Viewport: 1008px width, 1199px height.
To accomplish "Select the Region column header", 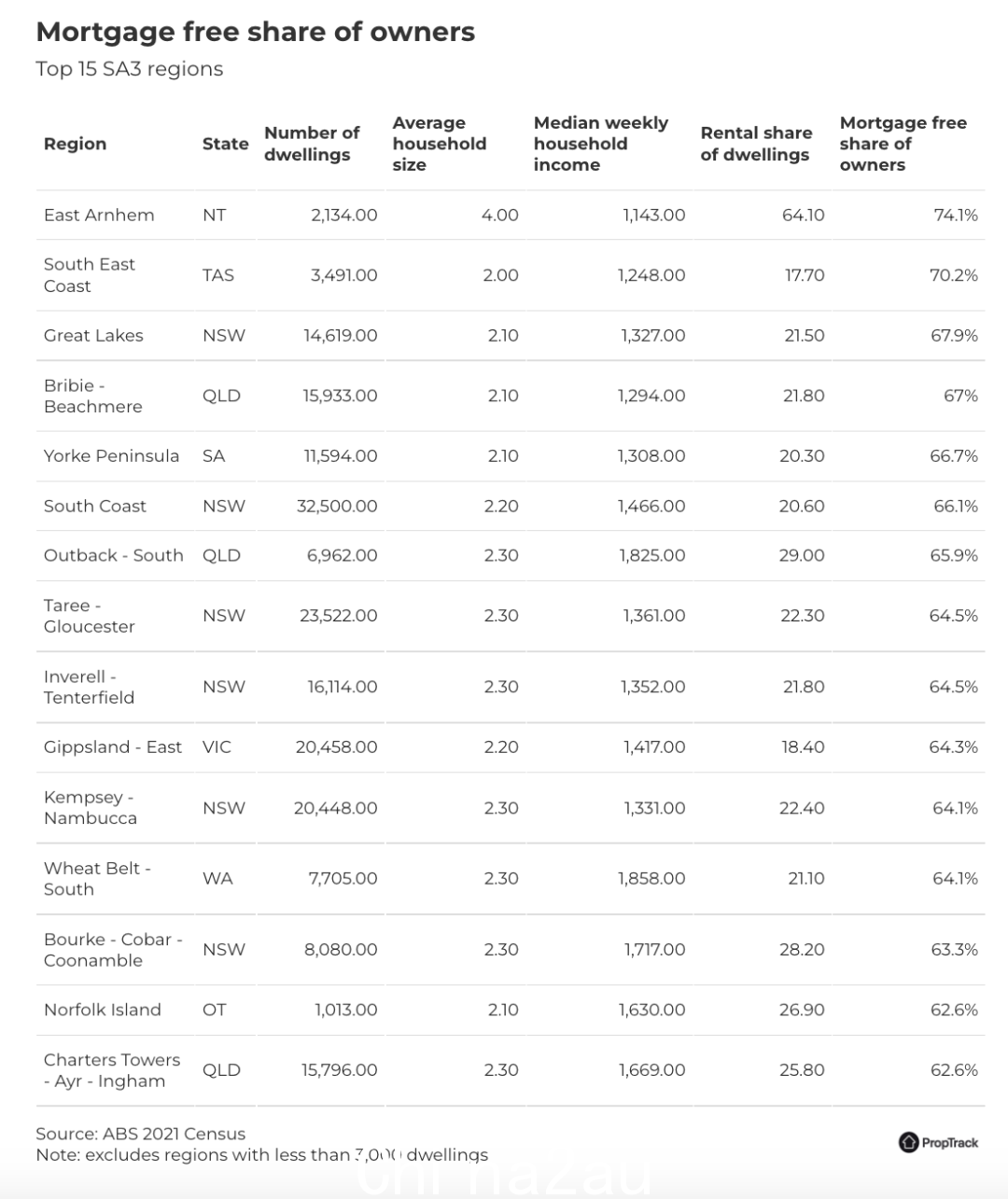I will point(75,144).
